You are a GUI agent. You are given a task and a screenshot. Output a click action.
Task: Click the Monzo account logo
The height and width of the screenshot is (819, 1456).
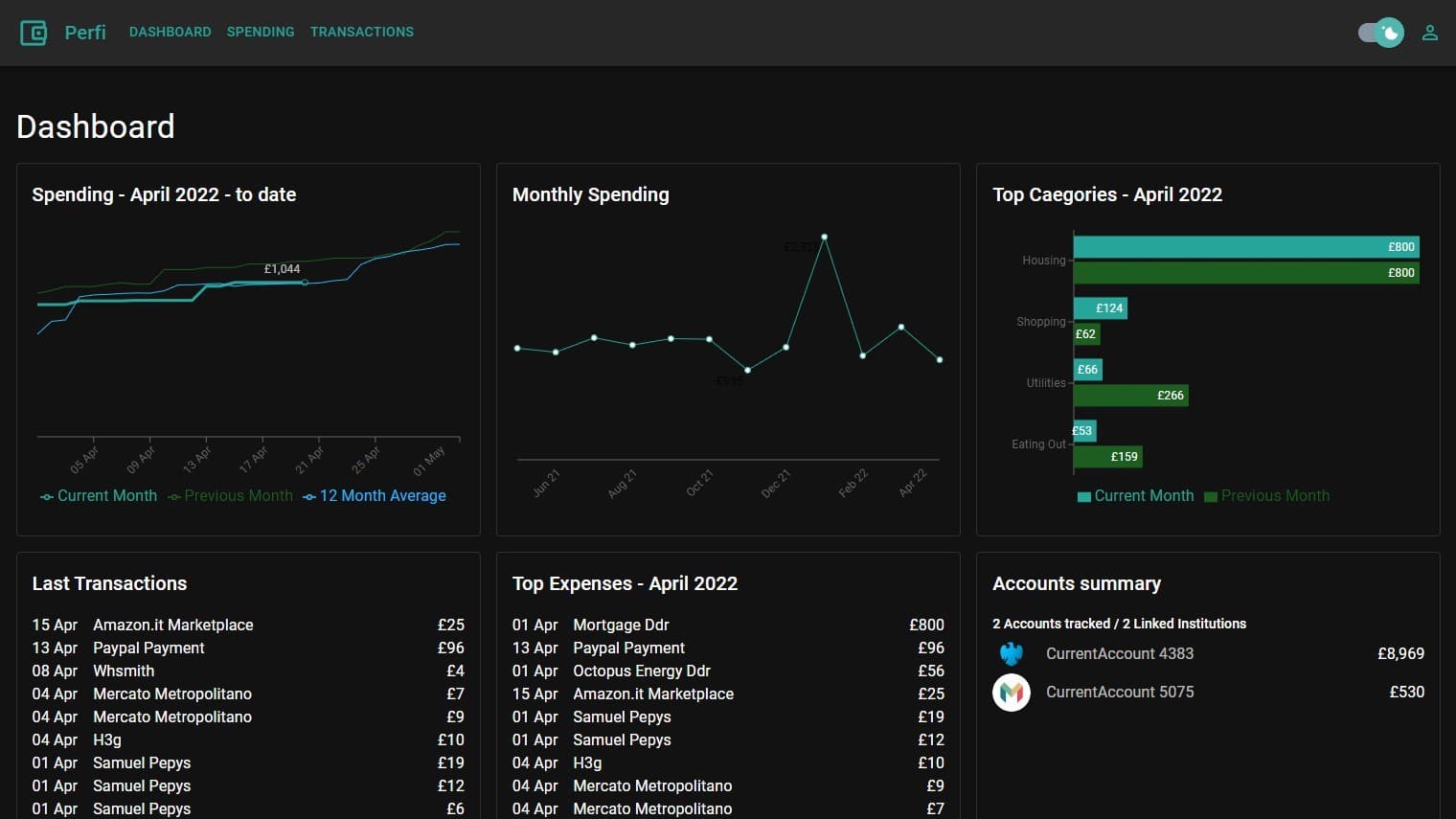click(x=1012, y=693)
